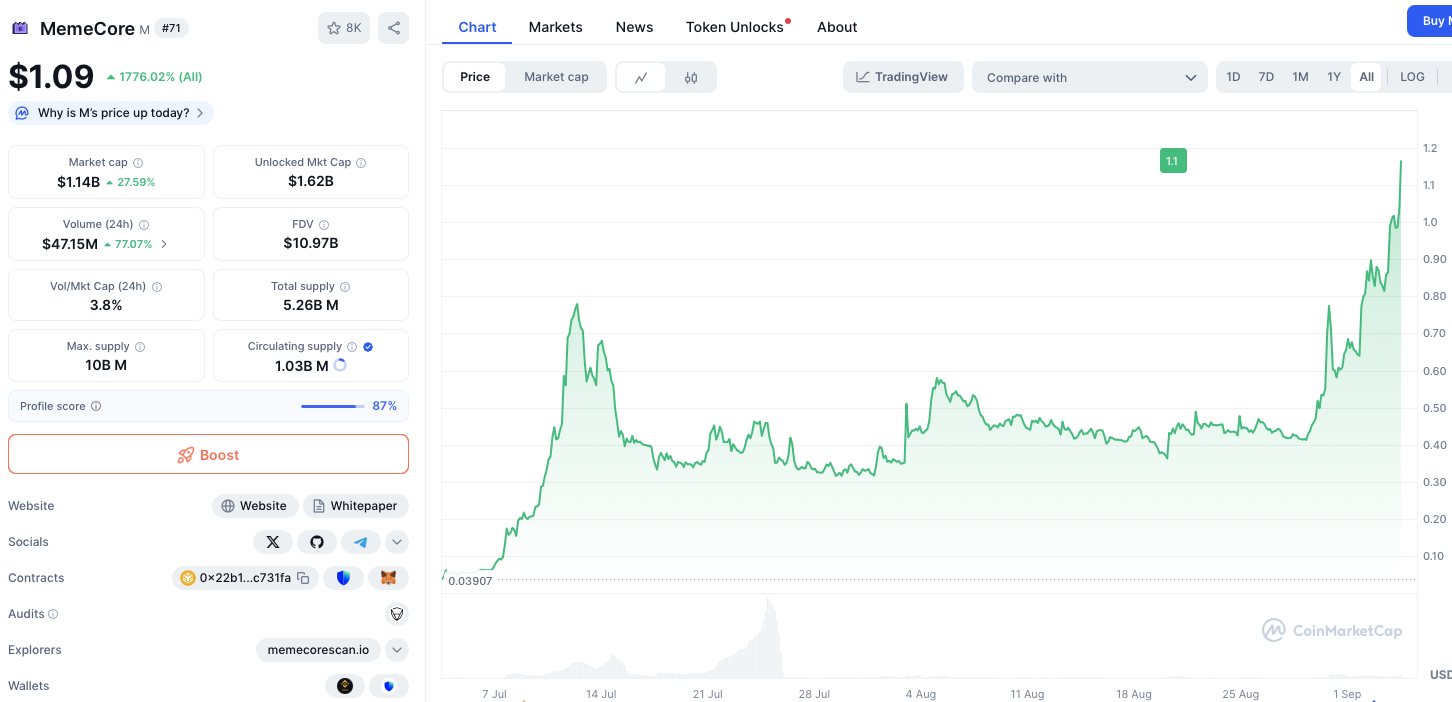
Task: Click the 87% profile score value
Action: [385, 406]
